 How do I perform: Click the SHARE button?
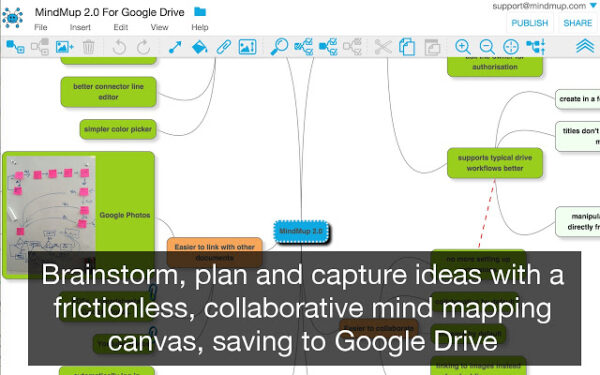(578, 23)
